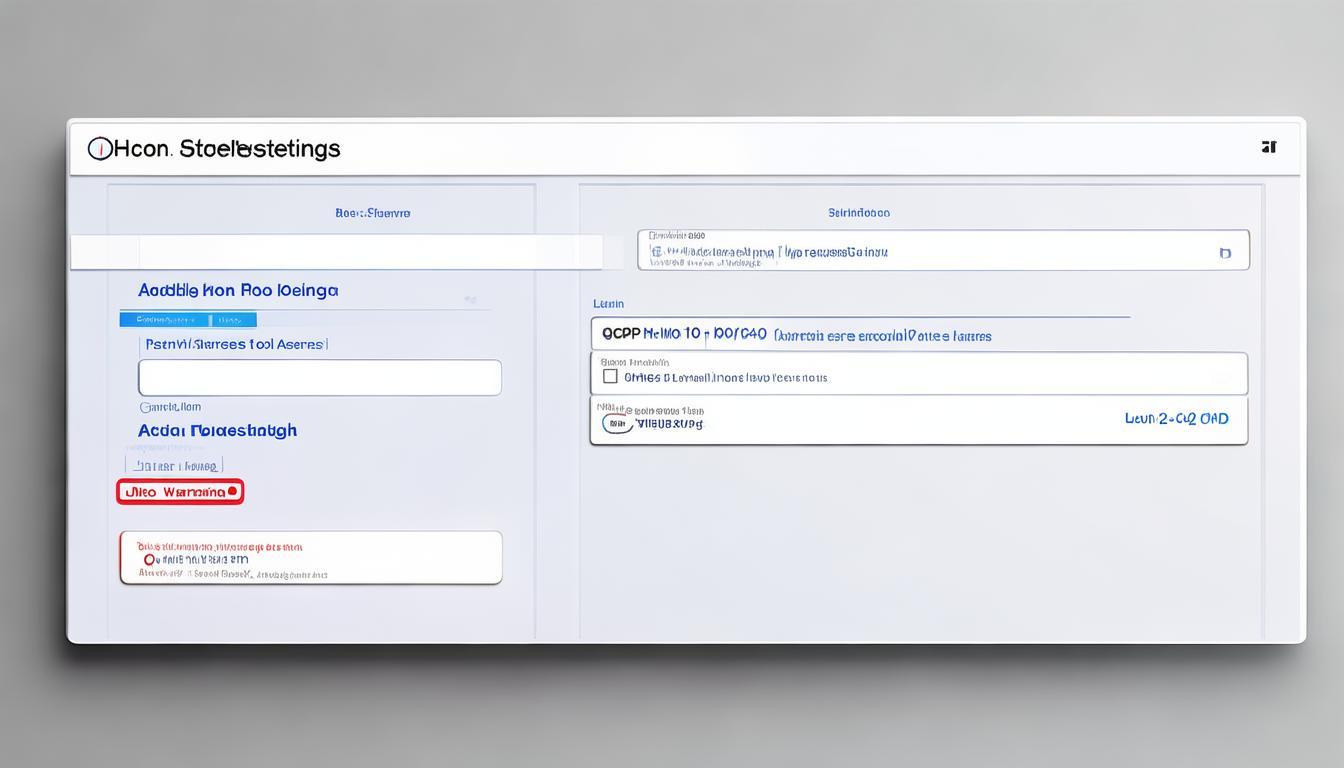Click the bold blue heading above the Warning button
This screenshot has height=768, width=1344.
point(217,430)
